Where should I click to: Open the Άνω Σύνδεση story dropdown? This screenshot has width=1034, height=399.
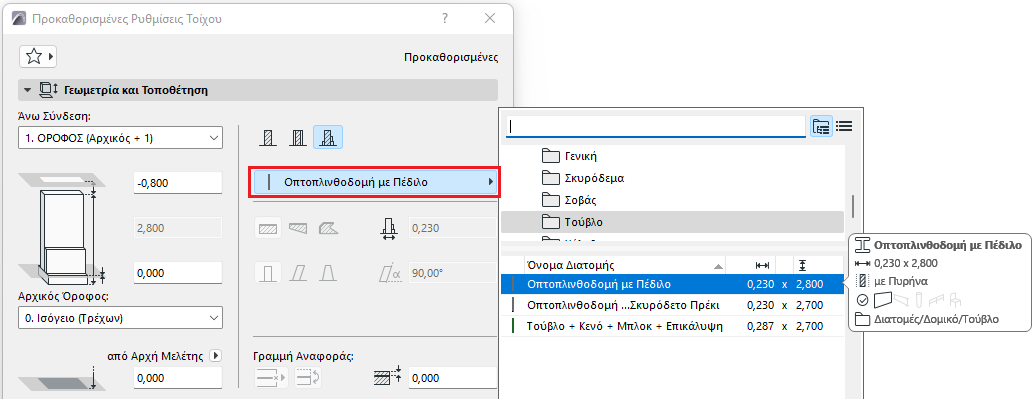121,138
